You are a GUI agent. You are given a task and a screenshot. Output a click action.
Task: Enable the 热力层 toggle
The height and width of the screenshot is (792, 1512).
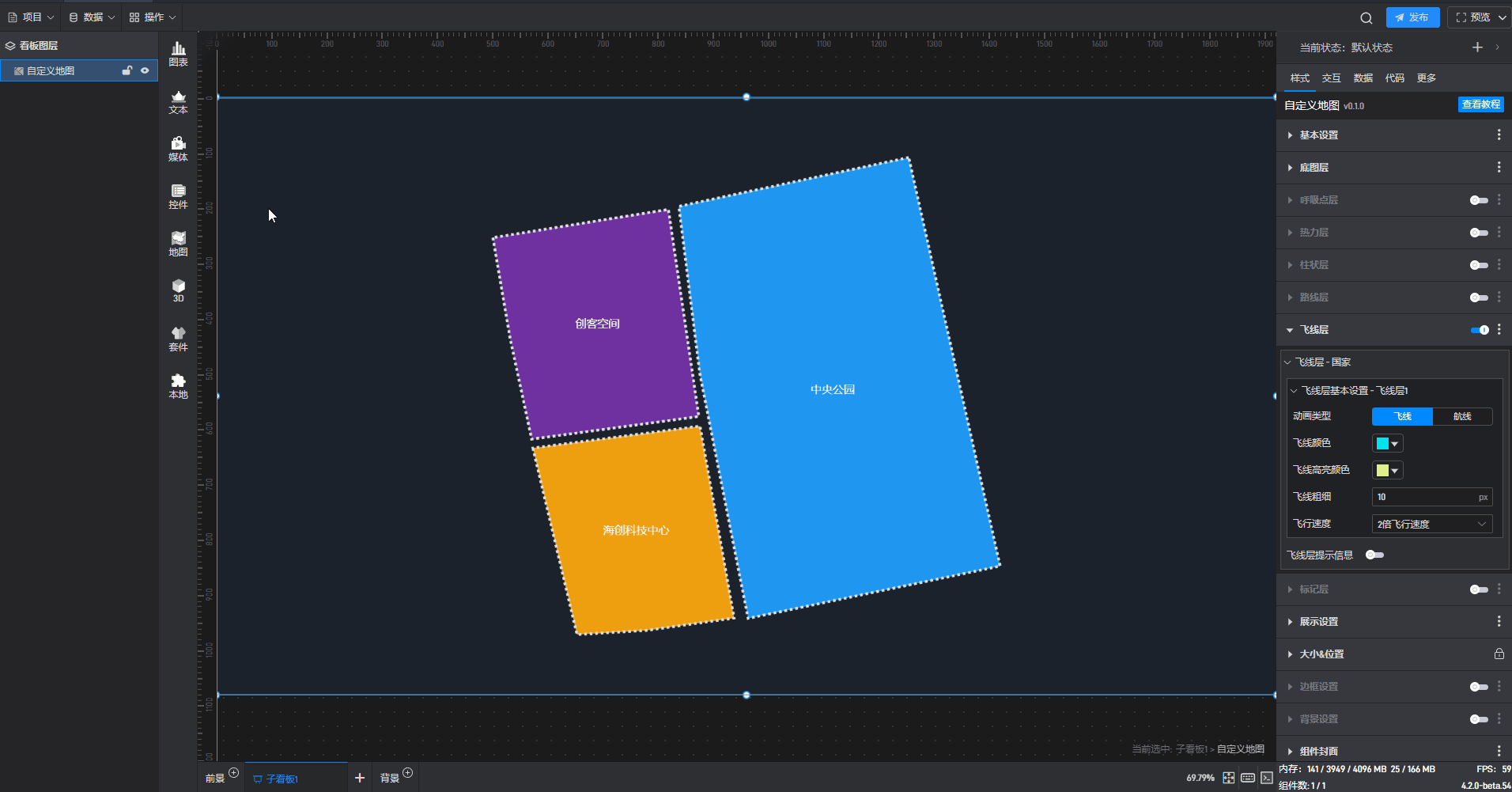[1479, 233]
